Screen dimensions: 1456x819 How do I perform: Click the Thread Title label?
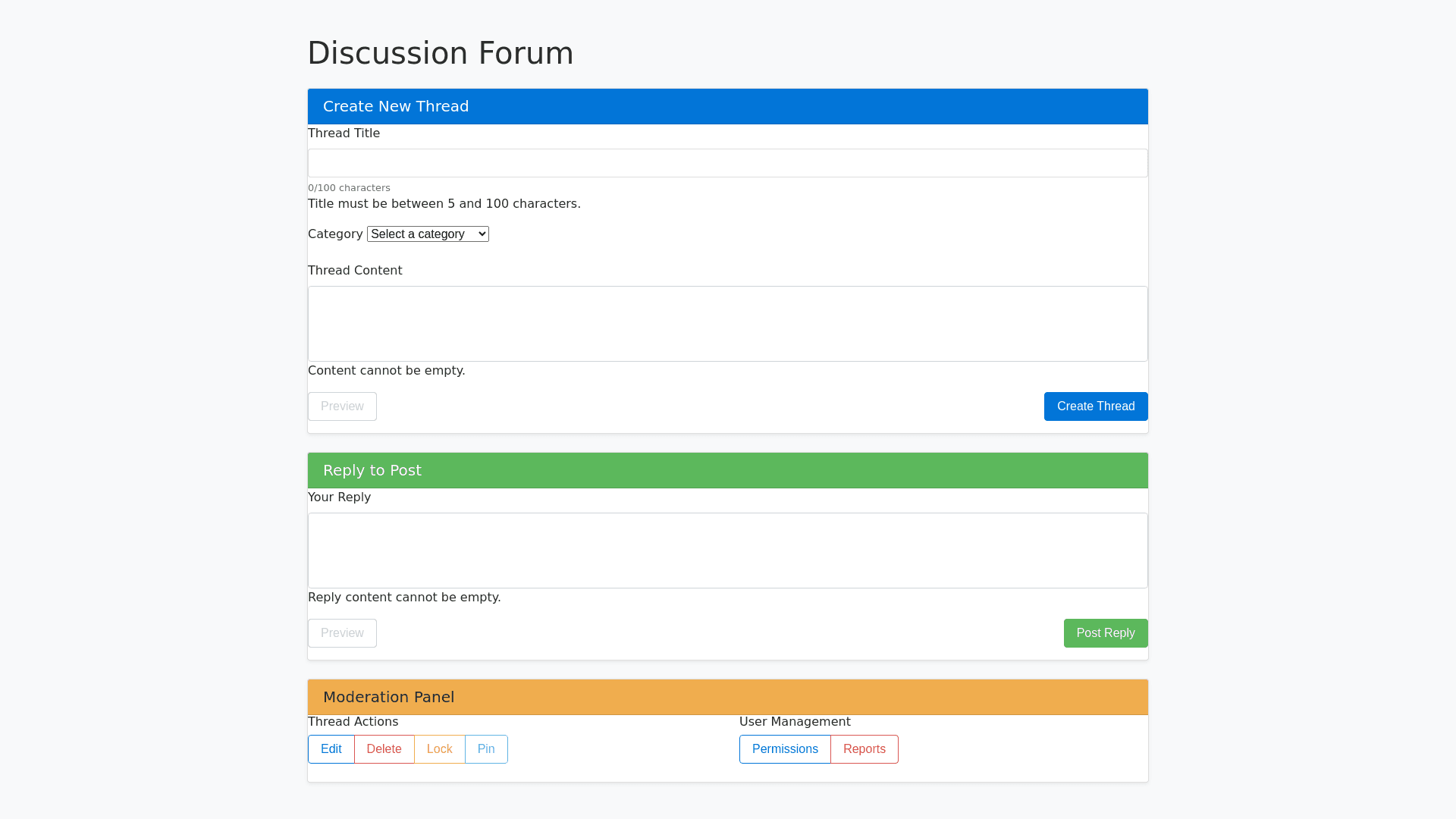[344, 133]
